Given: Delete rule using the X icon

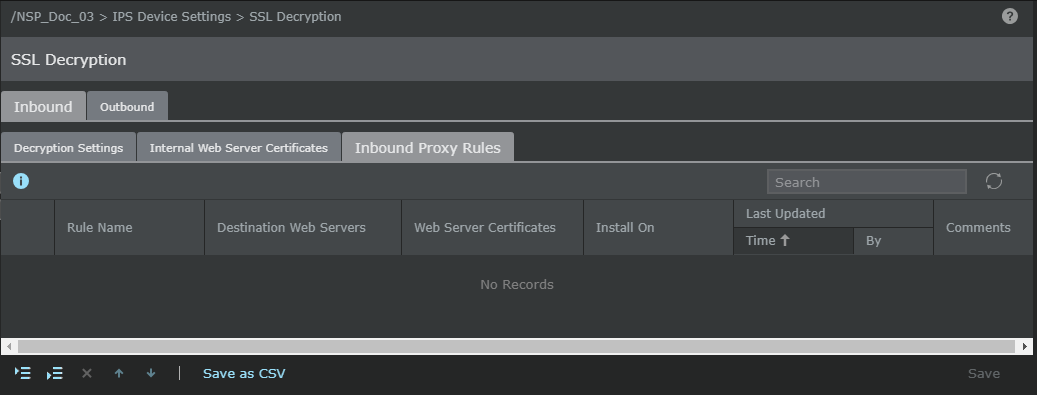Looking at the screenshot, I should click(87, 374).
